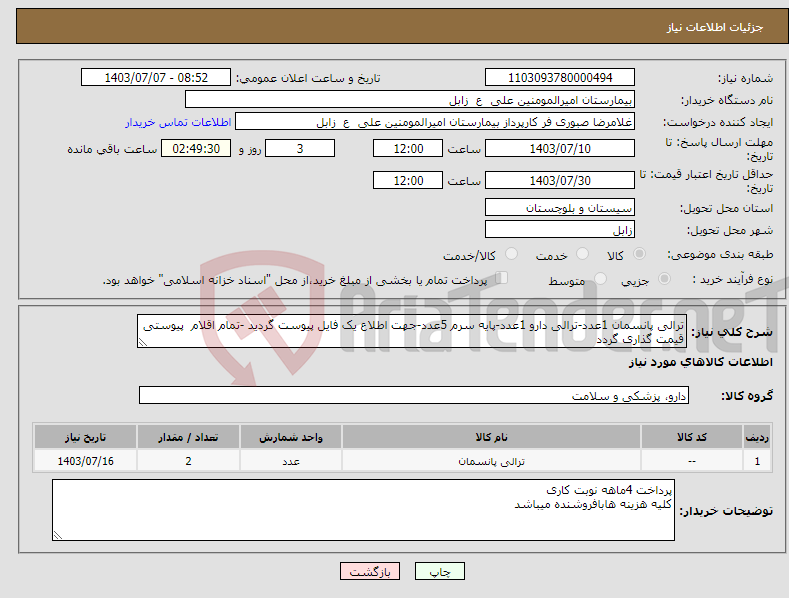Select the خدمت radio button
Image resolution: width=789 pixels, height=598 pixels.
pos(582,254)
